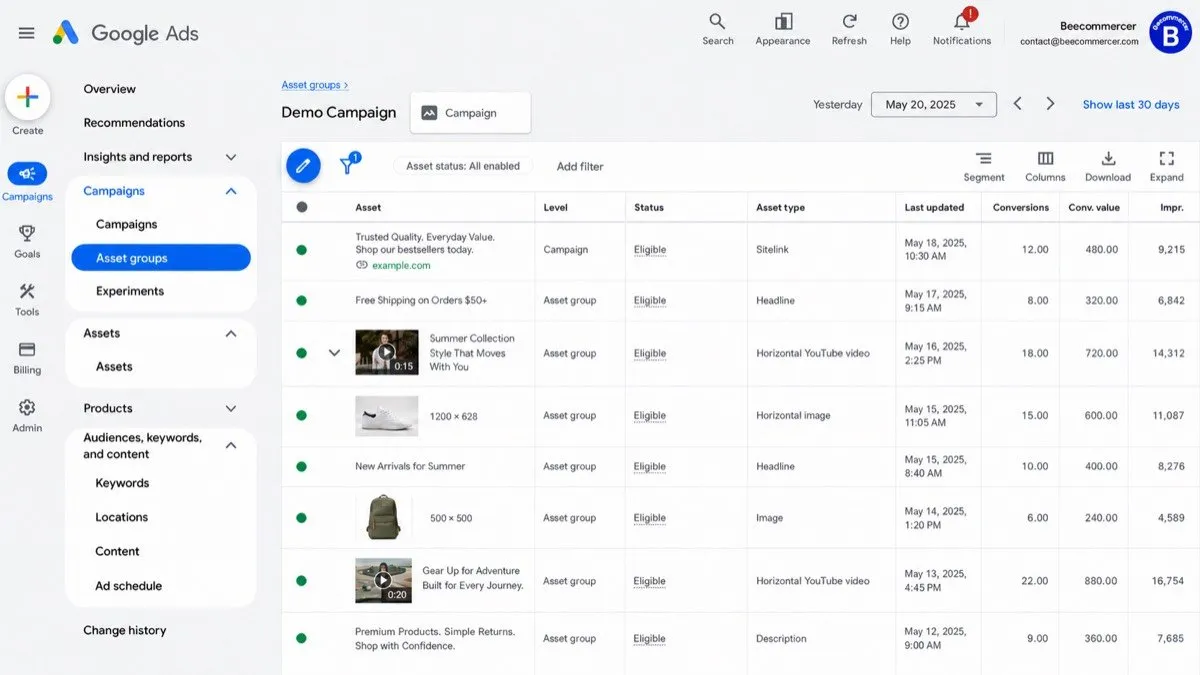Click the Asset groups breadcrumb link
1200x675 pixels.
(x=311, y=85)
